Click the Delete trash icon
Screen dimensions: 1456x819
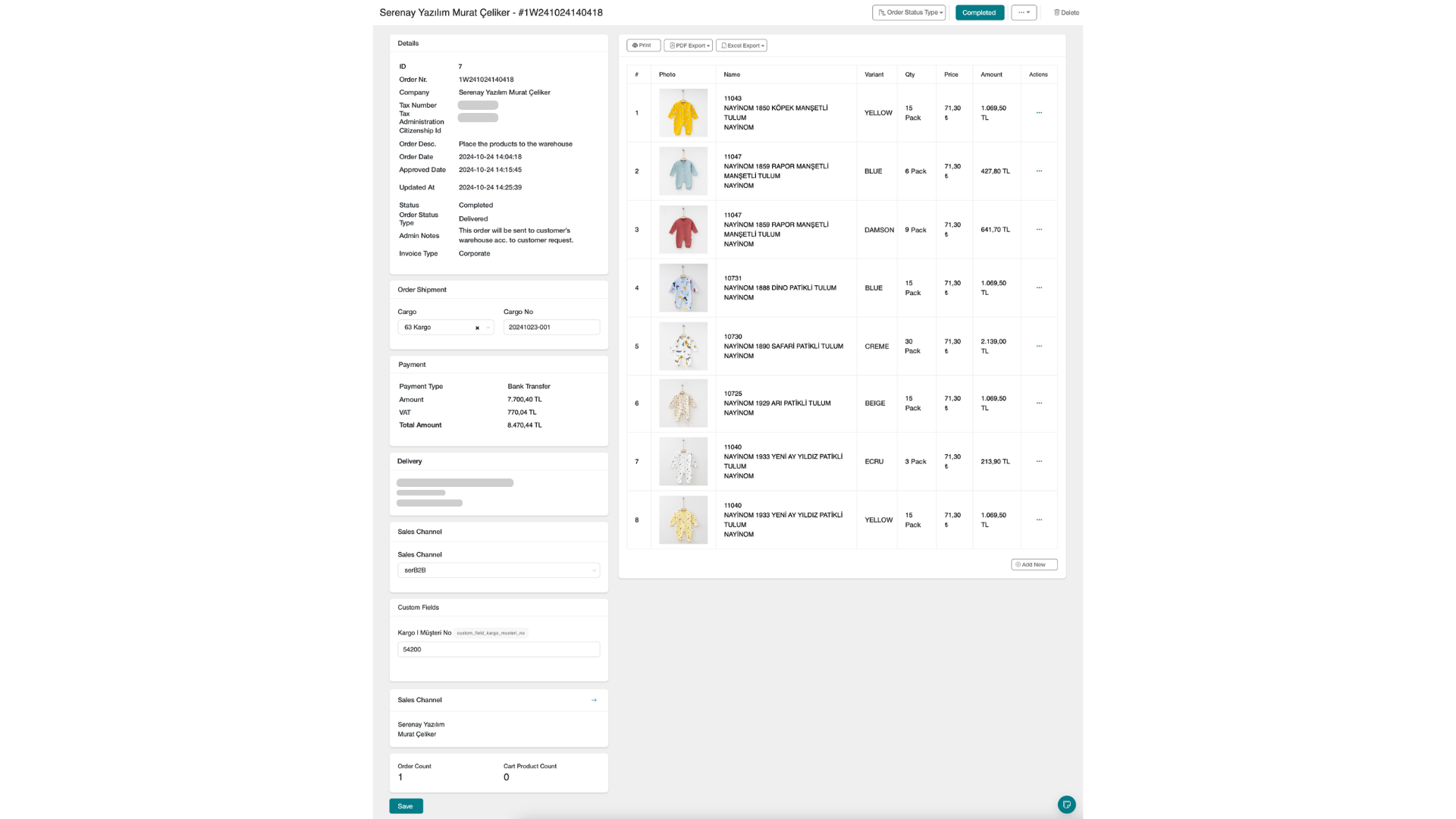point(1056,12)
